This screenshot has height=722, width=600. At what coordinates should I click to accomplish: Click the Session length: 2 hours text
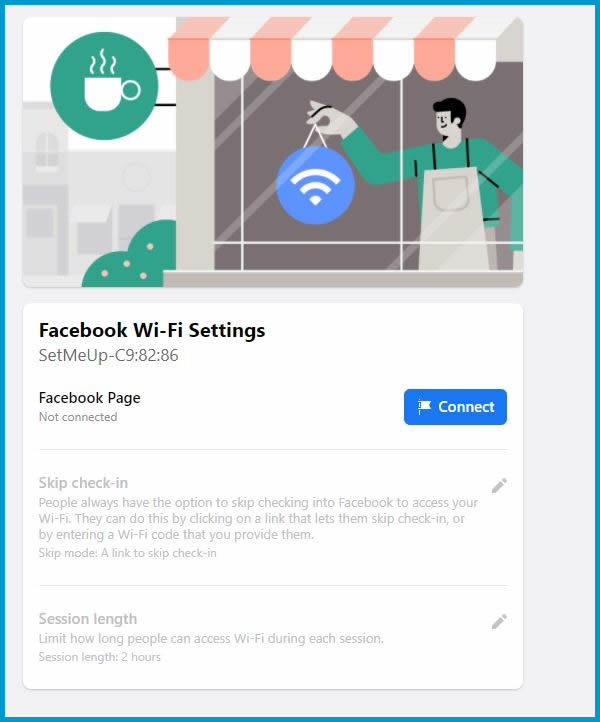point(99,657)
